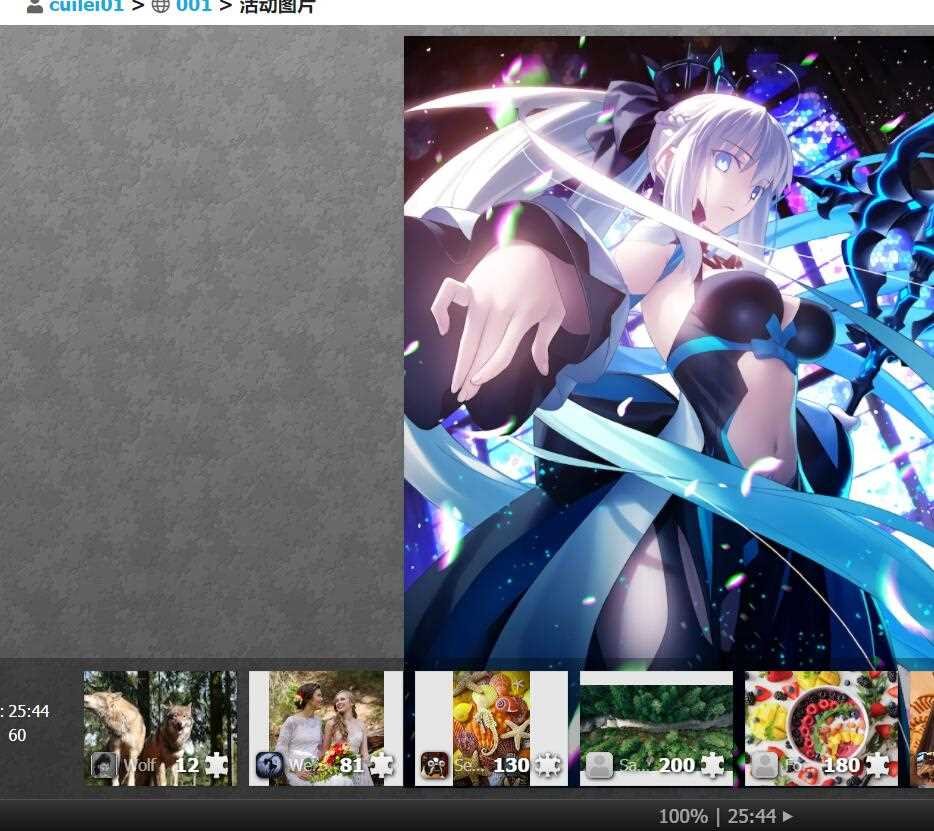Viewport: 934px width, 831px height.
Task: Open the wedding brides puzzle thumbnail
Action: [x=326, y=728]
